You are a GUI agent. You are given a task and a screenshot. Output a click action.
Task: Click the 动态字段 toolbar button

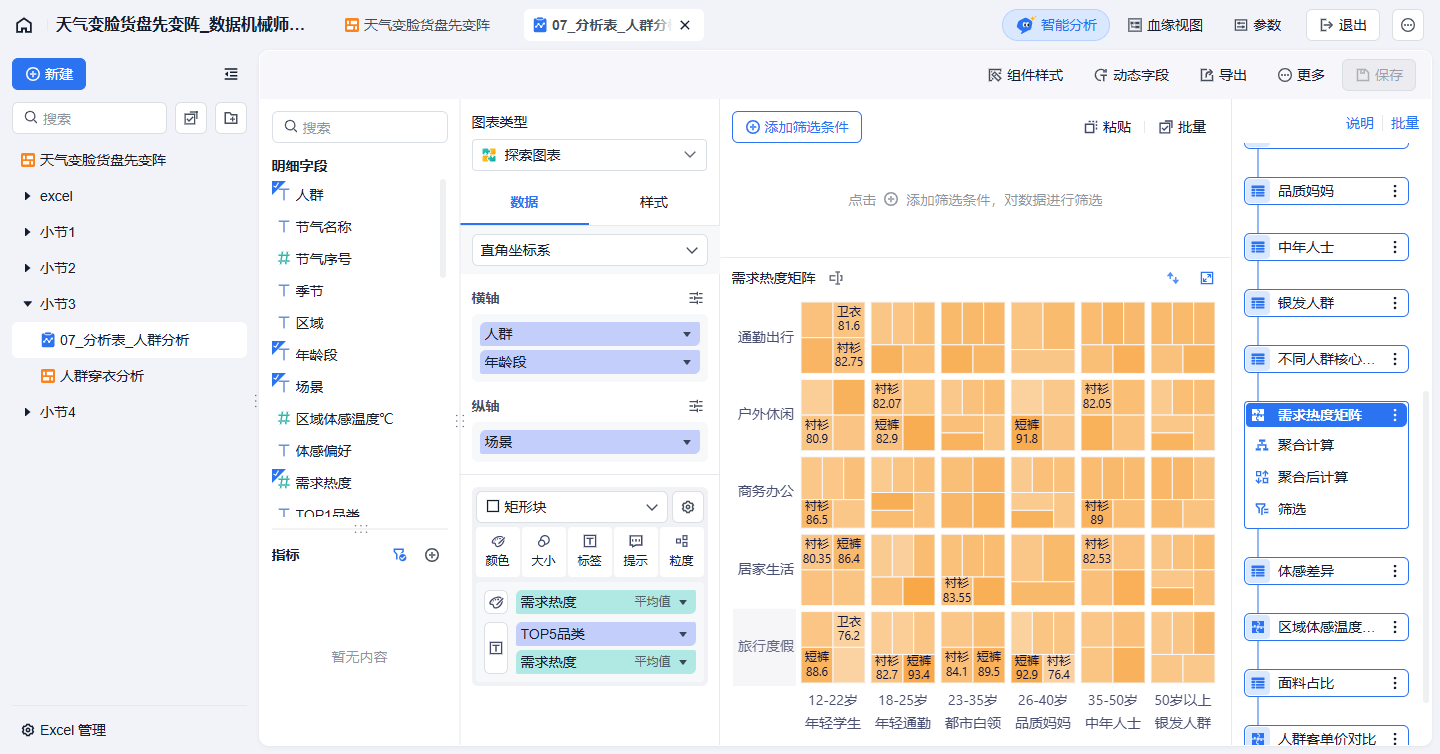[x=1131, y=75]
